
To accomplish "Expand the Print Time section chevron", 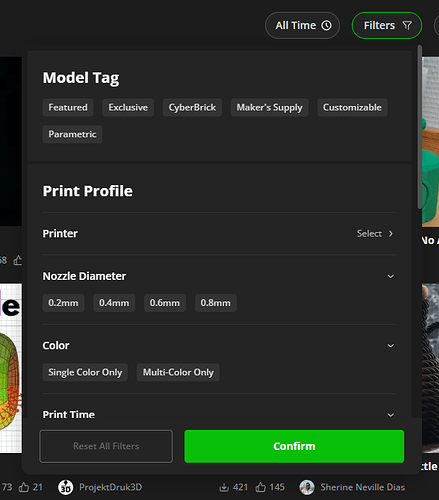I will pyautogui.click(x=391, y=415).
